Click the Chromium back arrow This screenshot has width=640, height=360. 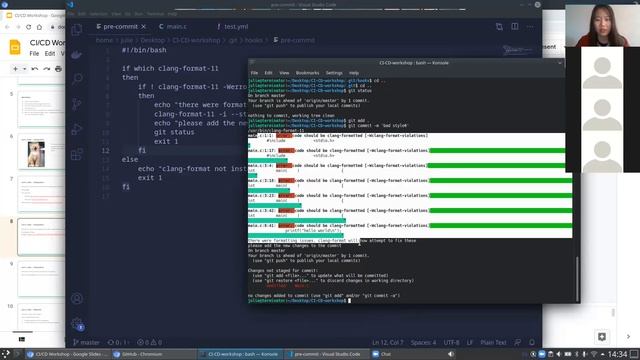[7, 27]
